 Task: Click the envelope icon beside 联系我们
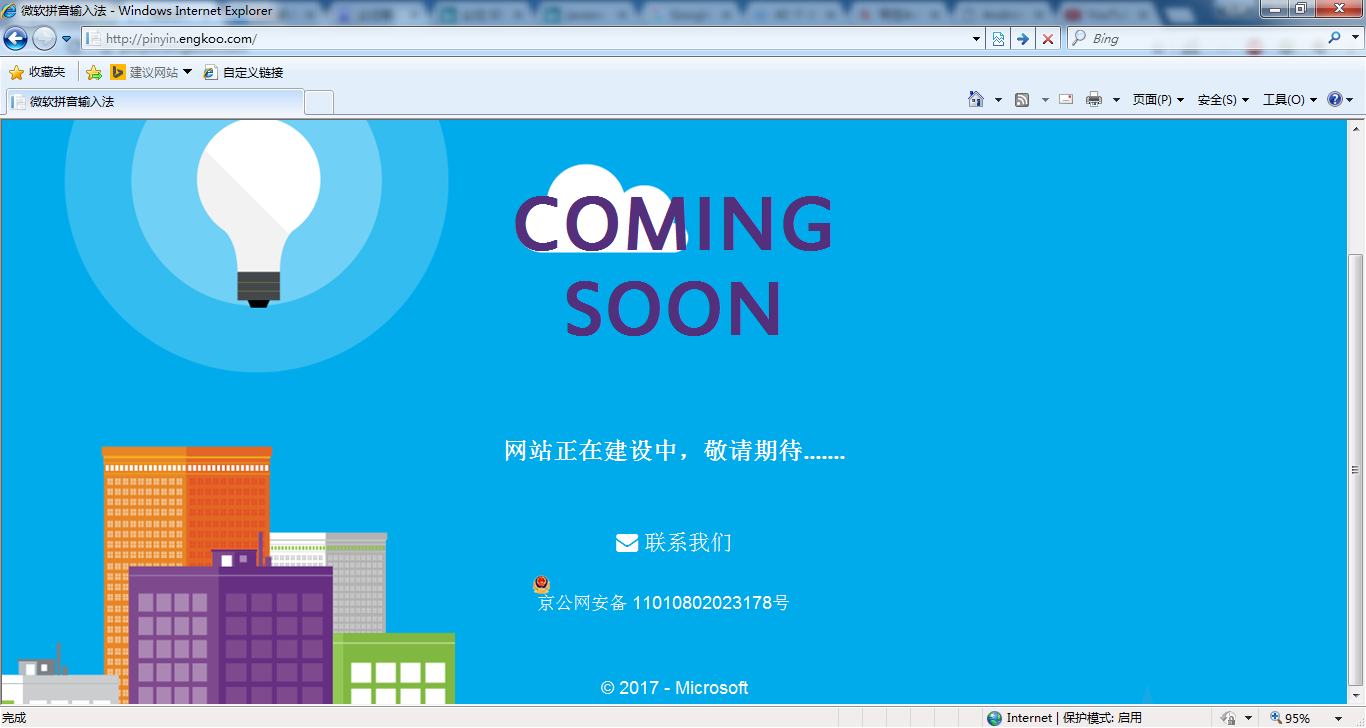[627, 543]
